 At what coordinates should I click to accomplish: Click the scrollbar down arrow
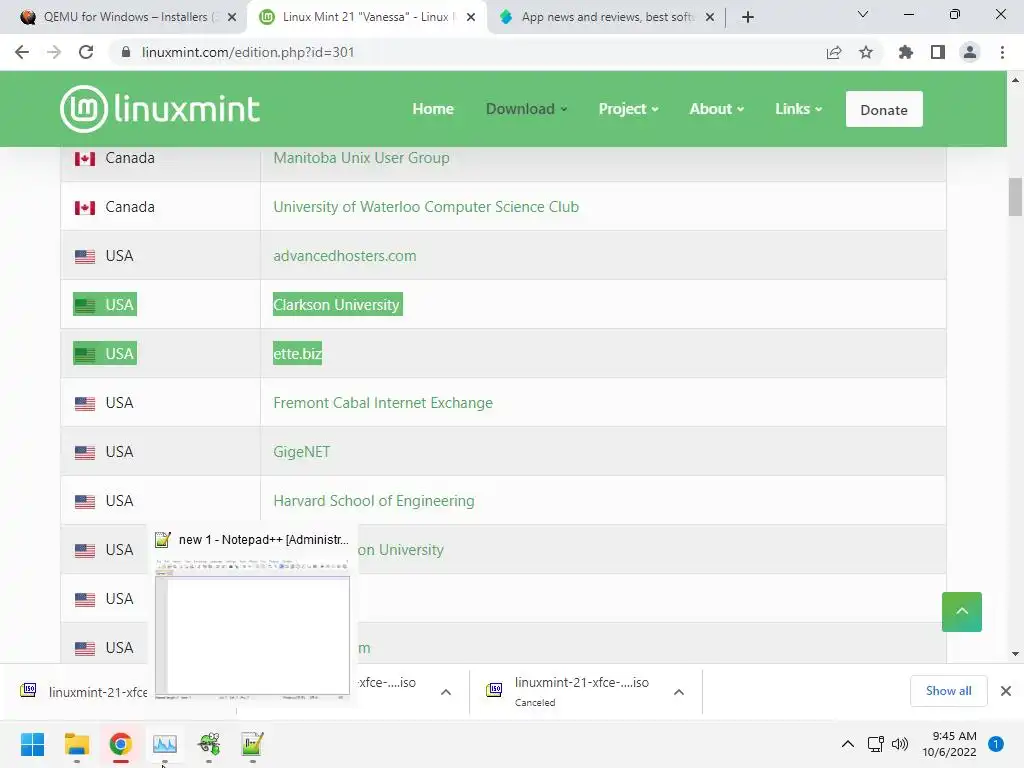point(1015,654)
